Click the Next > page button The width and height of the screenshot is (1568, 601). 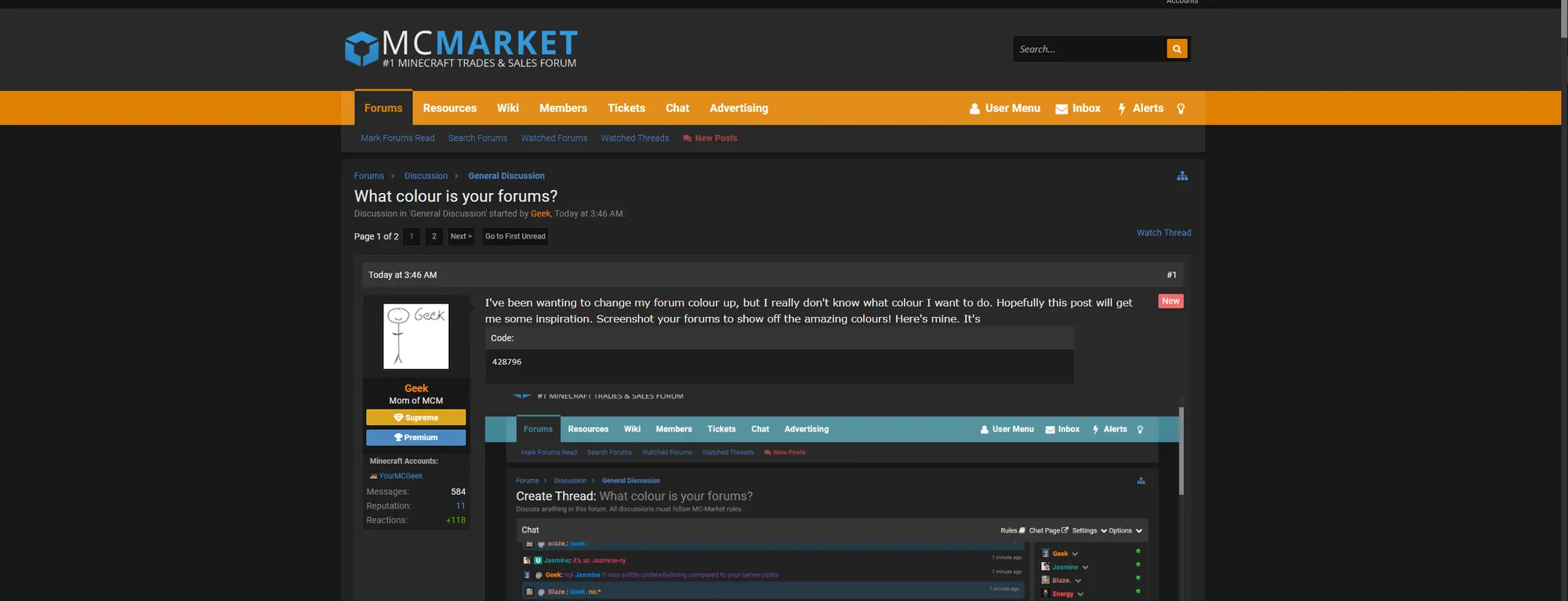click(461, 236)
